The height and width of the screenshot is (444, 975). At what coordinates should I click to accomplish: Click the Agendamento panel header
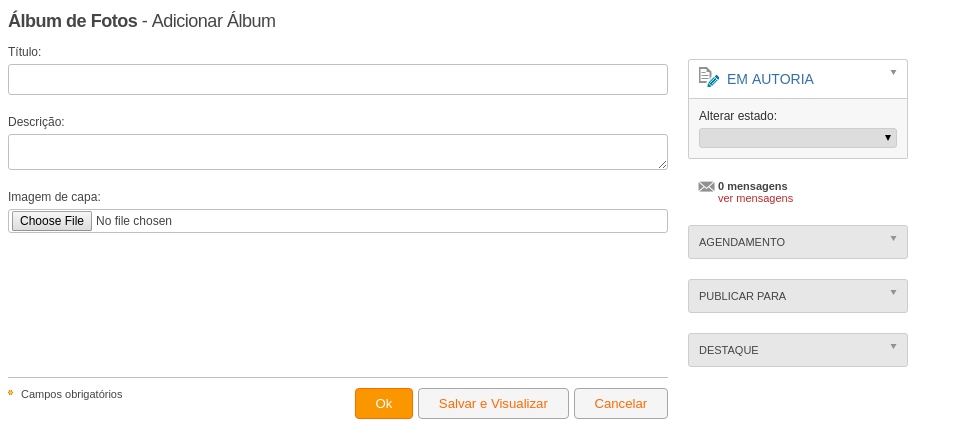point(798,242)
